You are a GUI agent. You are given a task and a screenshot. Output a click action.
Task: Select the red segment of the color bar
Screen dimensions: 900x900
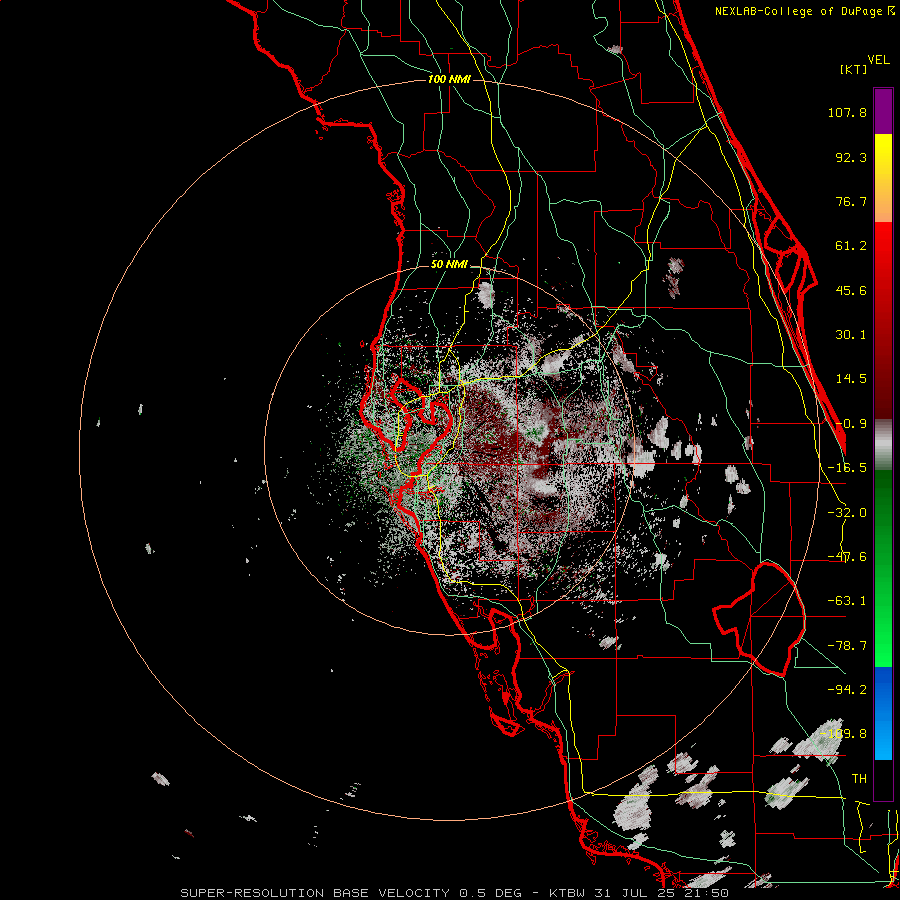[x=883, y=320]
